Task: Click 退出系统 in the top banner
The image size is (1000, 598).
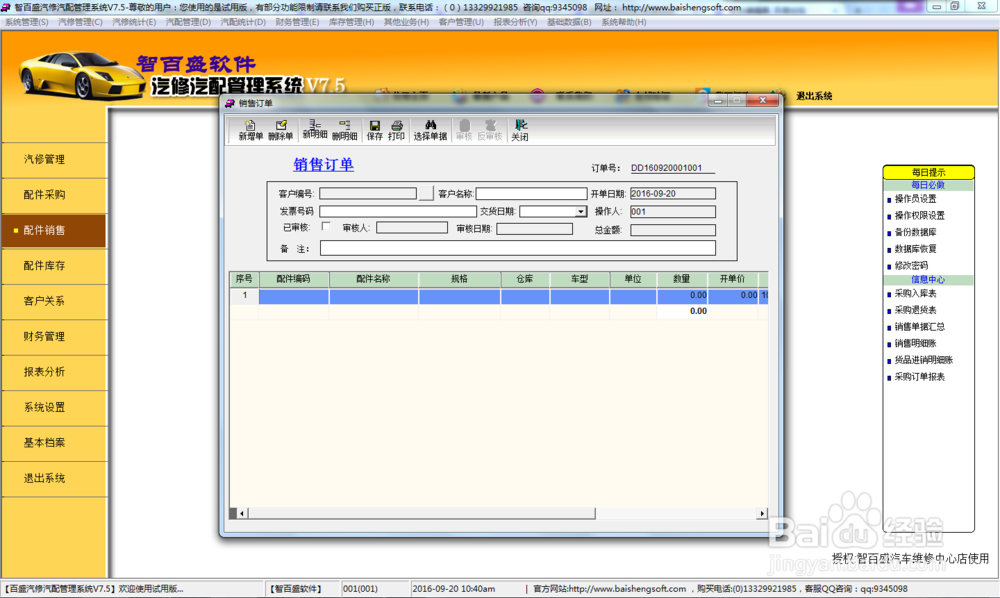Action: (x=814, y=96)
